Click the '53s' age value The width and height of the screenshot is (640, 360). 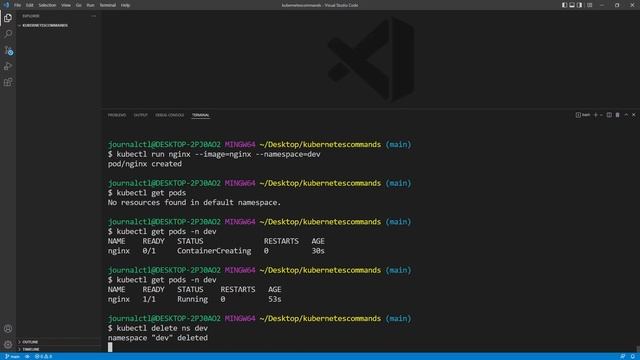pyautogui.click(x=275, y=299)
